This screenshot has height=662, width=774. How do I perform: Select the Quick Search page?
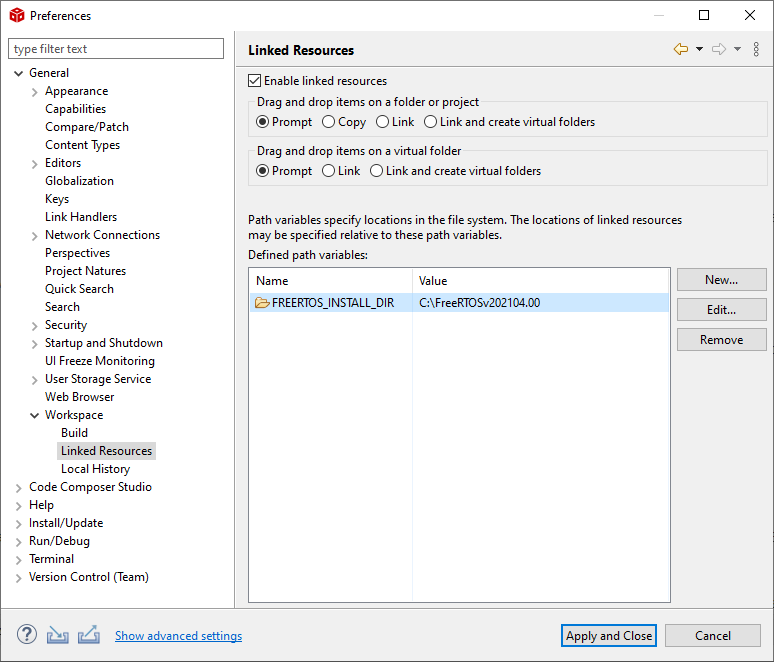coord(79,289)
